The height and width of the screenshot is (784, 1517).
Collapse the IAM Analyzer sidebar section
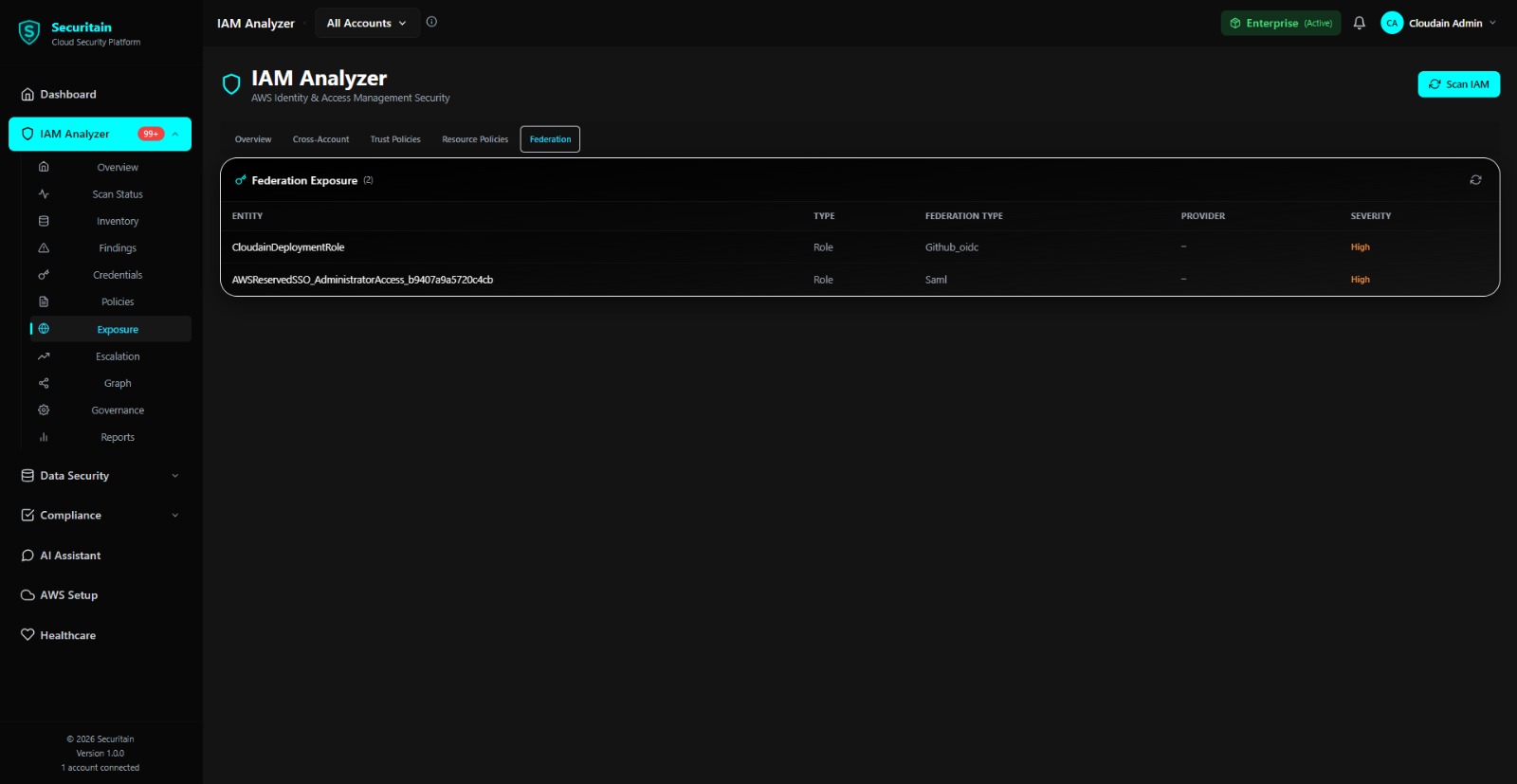tap(175, 134)
